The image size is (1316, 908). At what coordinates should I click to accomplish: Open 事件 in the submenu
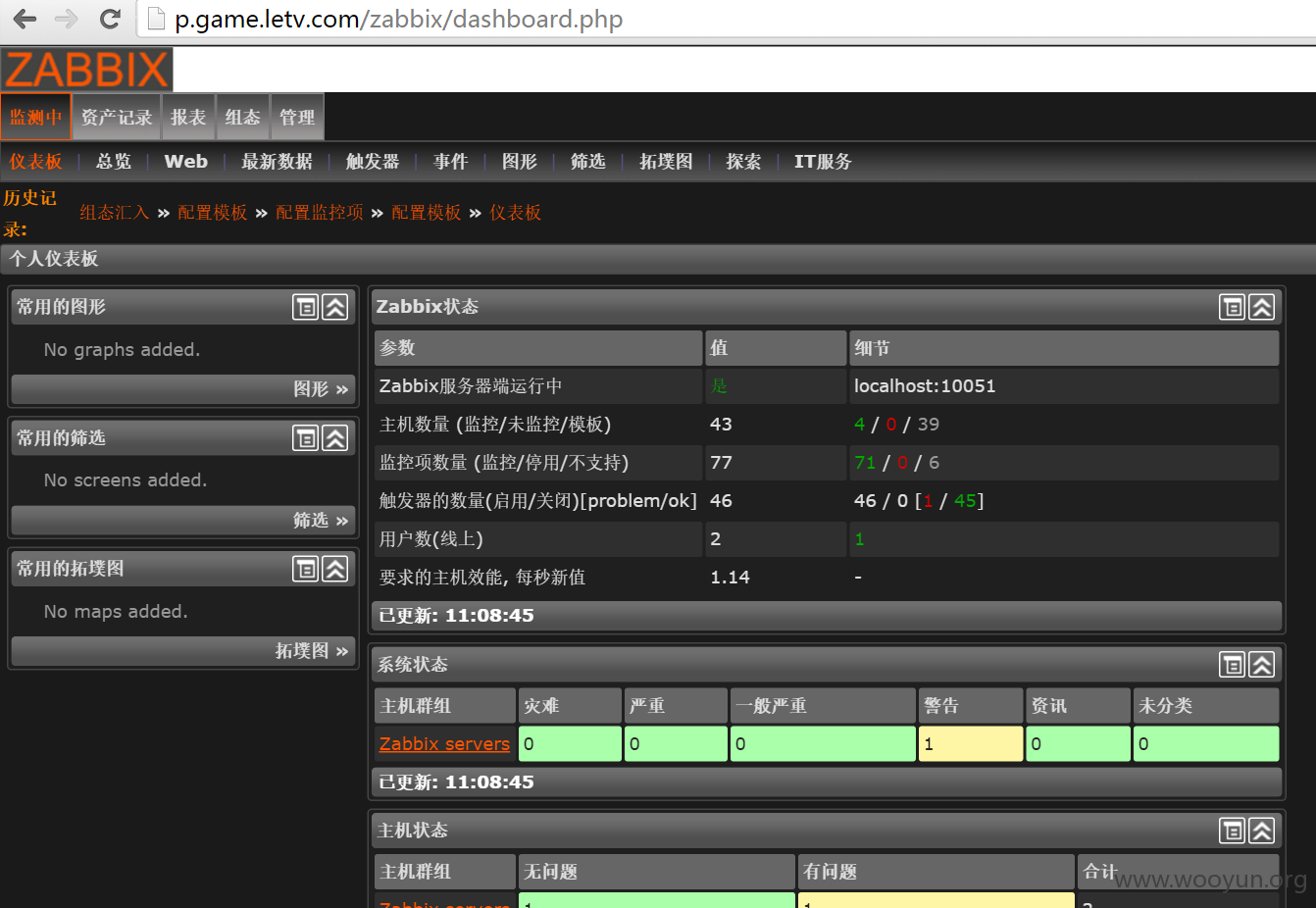[451, 162]
